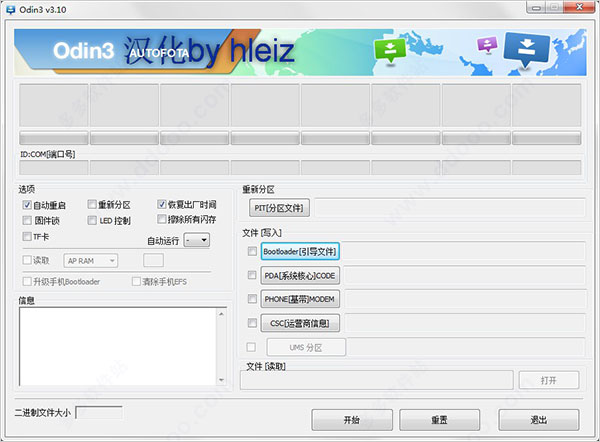Viewport: 600px width, 442px height.
Task: Click the info log scrollbar down arrow
Action: 222,380
